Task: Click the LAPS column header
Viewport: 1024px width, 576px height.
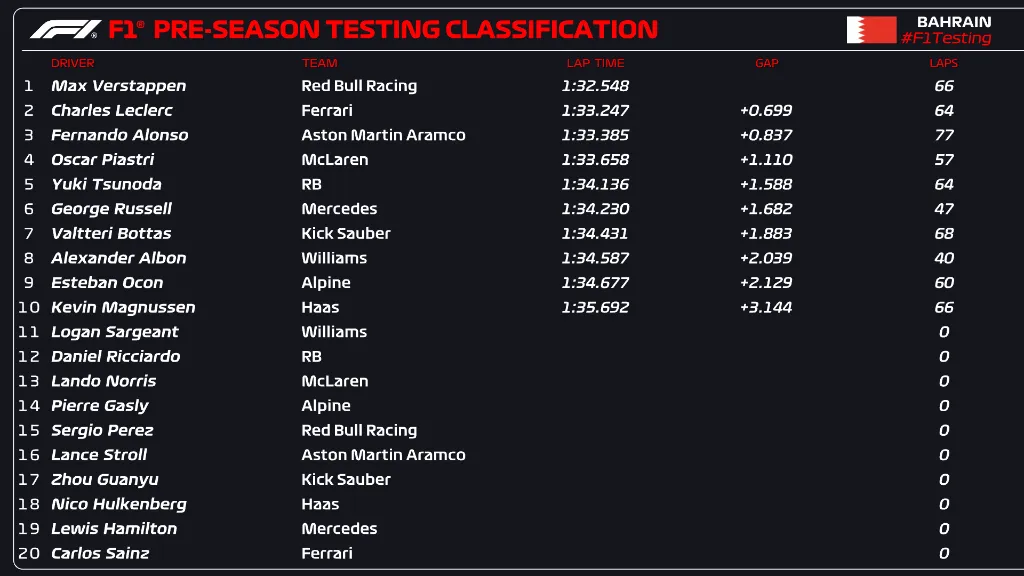Action: click(x=943, y=63)
